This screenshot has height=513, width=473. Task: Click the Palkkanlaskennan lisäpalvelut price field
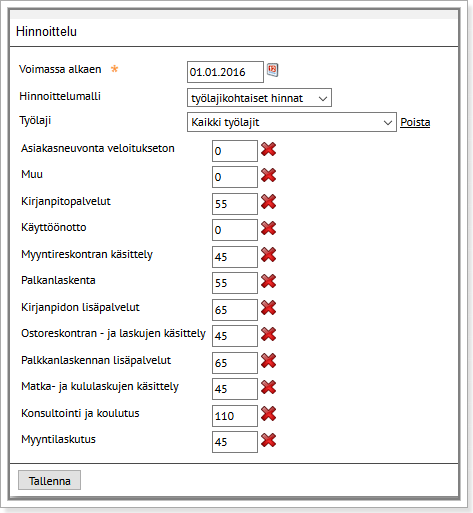[x=235, y=363]
